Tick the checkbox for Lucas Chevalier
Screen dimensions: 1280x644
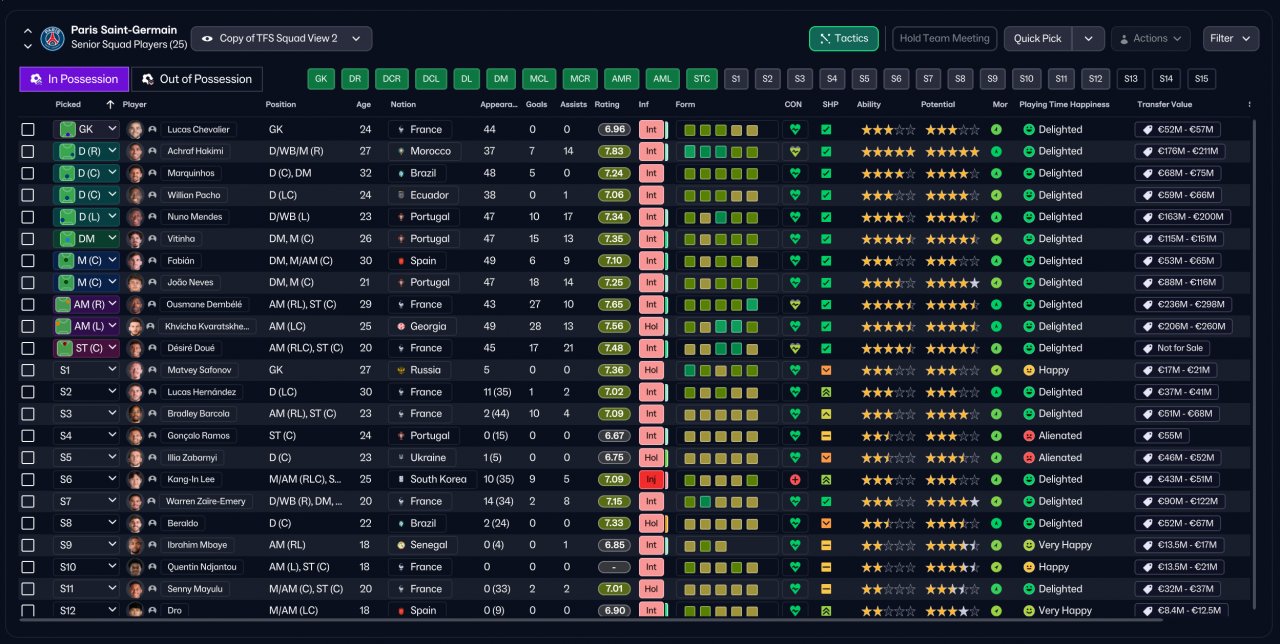coord(28,130)
